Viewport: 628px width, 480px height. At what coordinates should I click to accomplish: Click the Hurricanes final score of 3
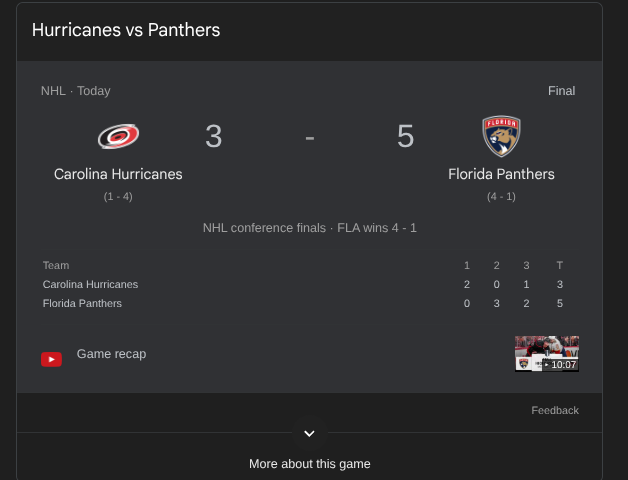[x=213, y=136]
